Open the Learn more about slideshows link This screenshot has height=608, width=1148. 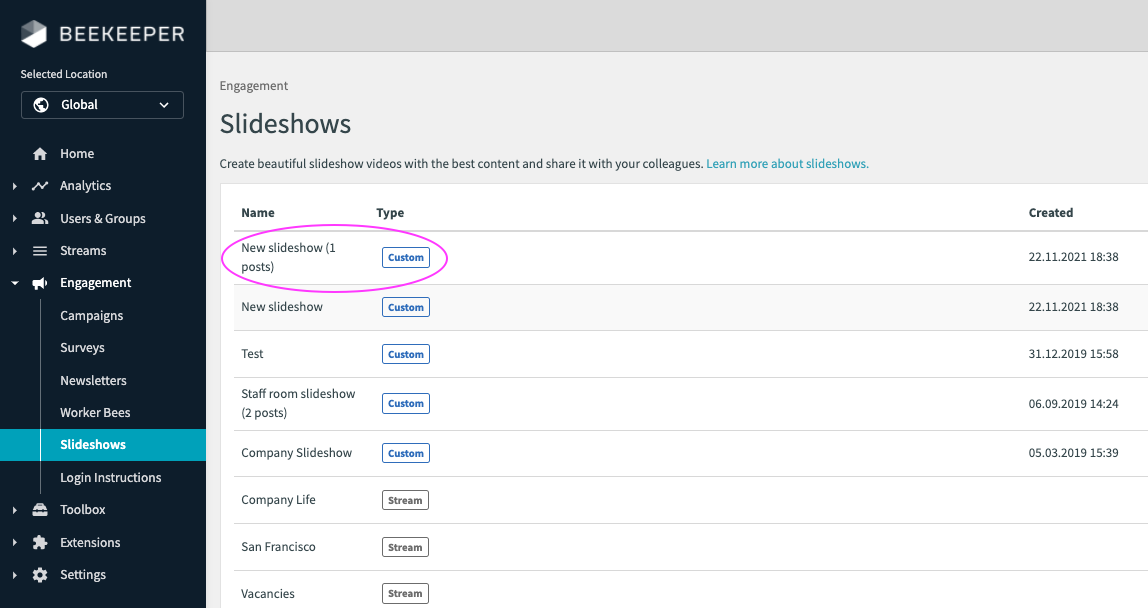click(787, 163)
